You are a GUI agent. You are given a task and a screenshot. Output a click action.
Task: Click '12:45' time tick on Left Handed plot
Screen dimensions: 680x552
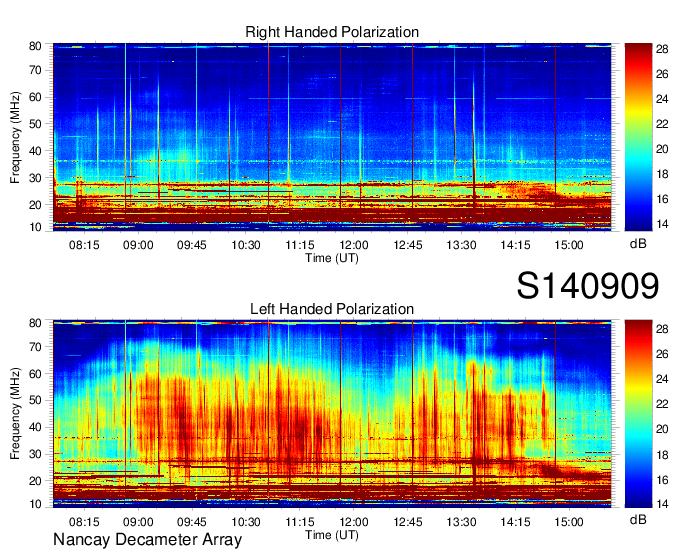click(408, 522)
